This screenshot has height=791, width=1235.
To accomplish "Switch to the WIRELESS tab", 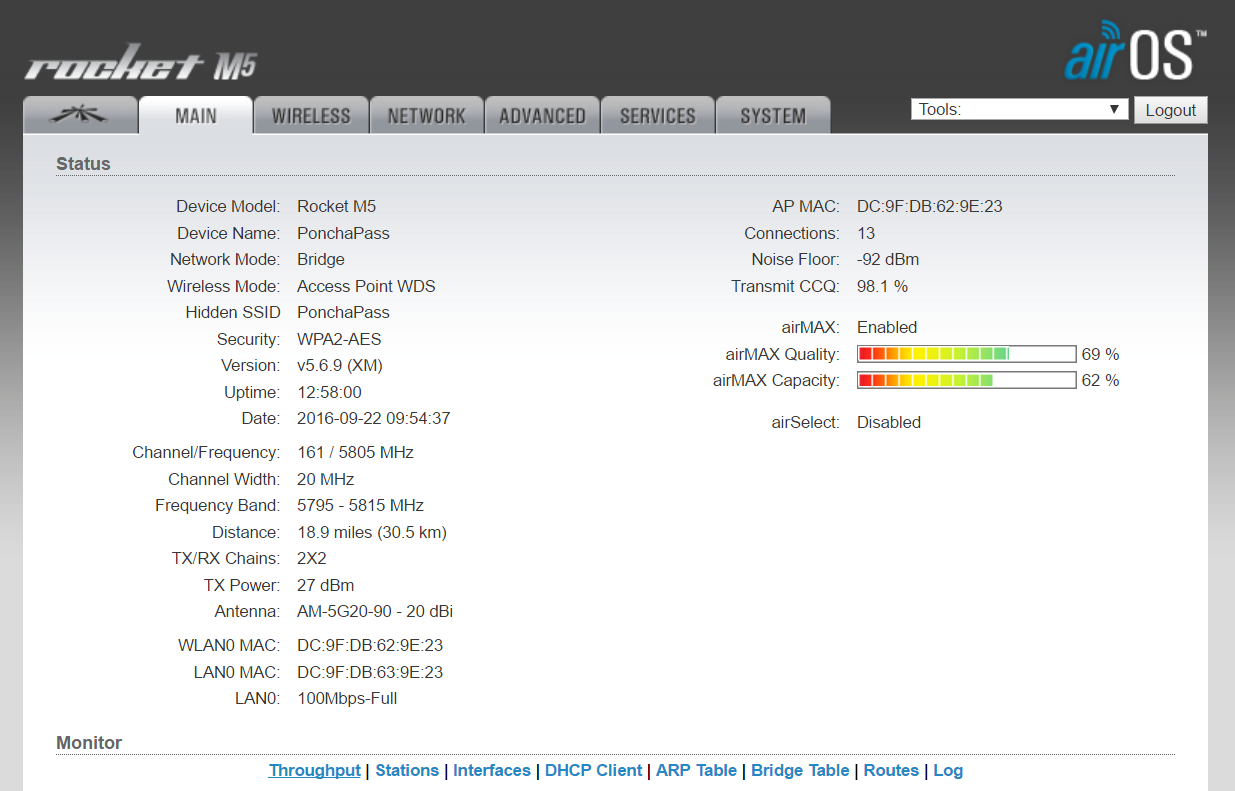I will [311, 116].
